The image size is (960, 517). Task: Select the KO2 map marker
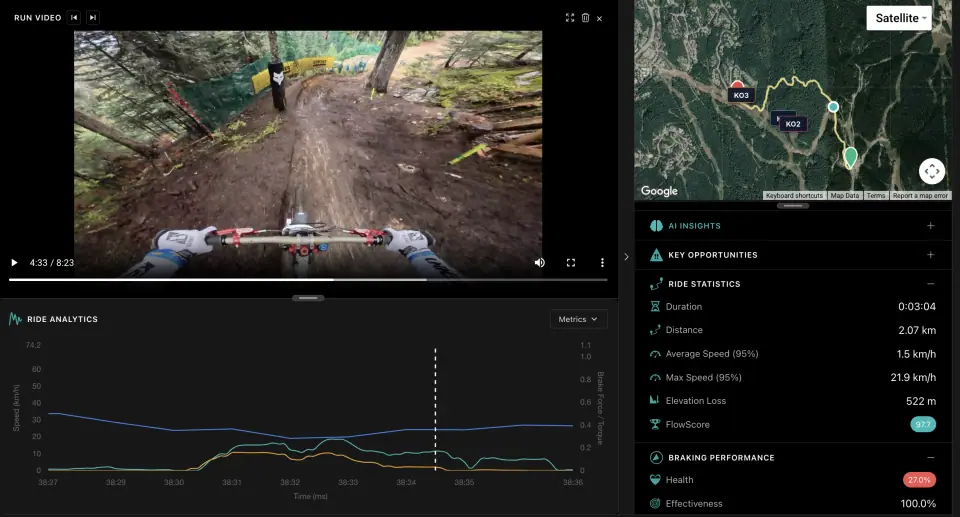point(793,124)
